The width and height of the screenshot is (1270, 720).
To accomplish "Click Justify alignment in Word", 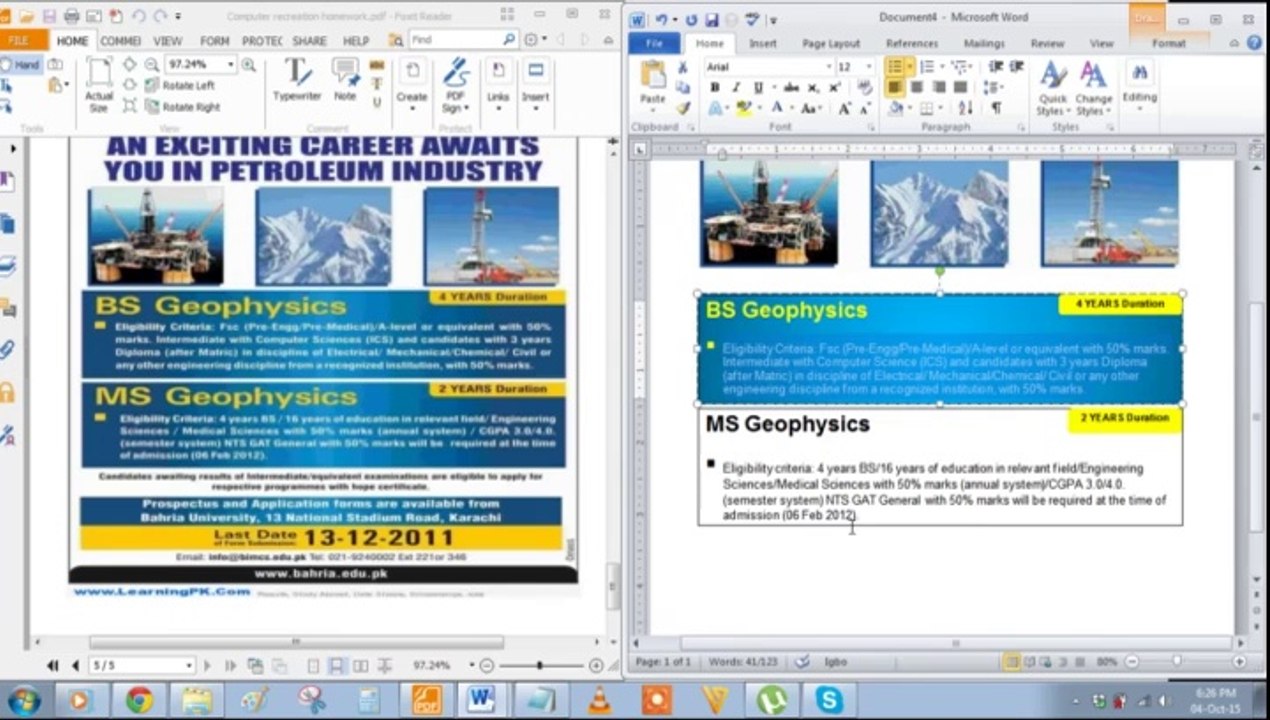I will click(961, 88).
